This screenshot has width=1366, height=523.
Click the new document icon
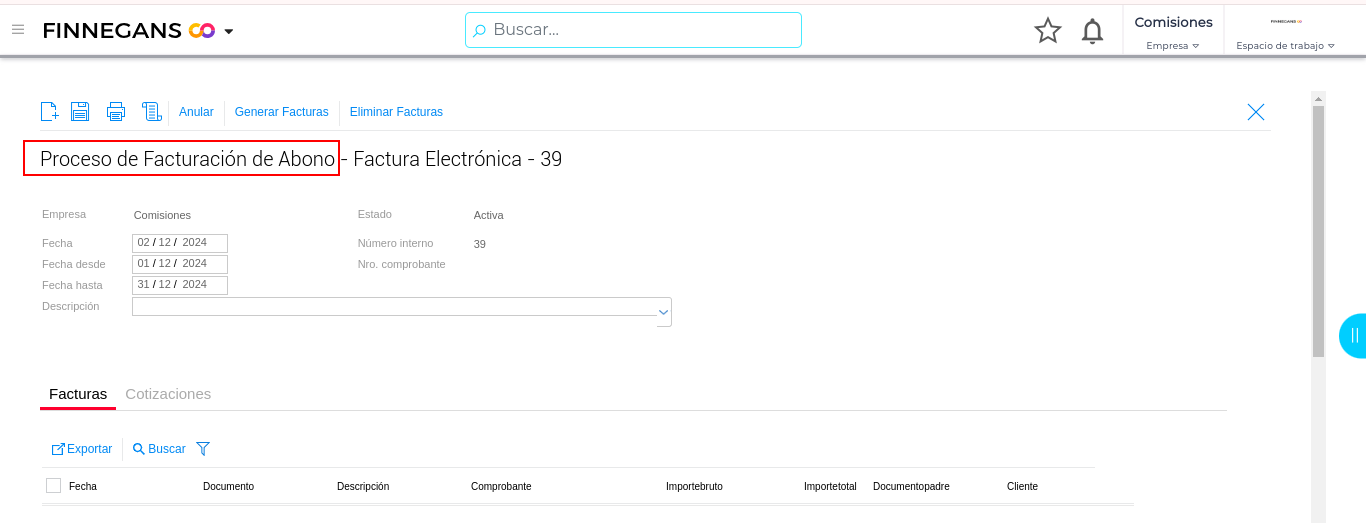(49, 112)
